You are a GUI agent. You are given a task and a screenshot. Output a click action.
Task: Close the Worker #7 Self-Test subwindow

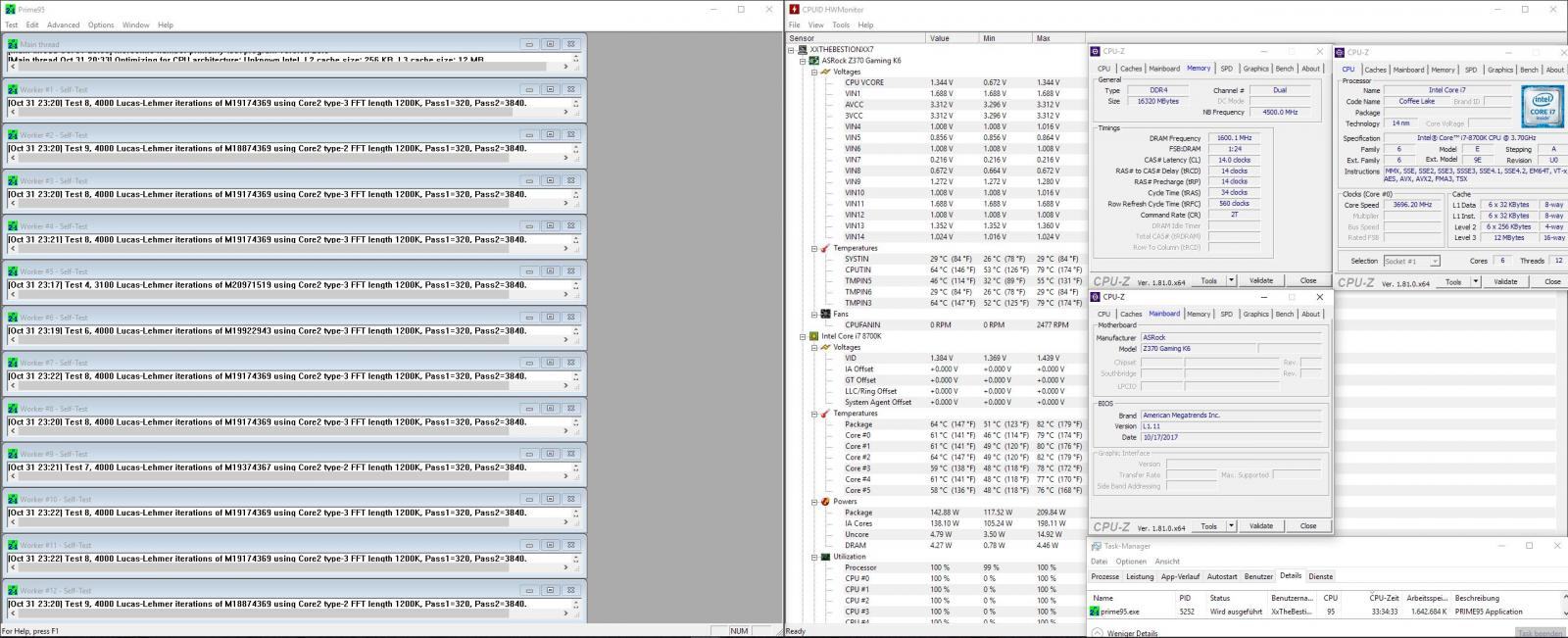coord(571,363)
